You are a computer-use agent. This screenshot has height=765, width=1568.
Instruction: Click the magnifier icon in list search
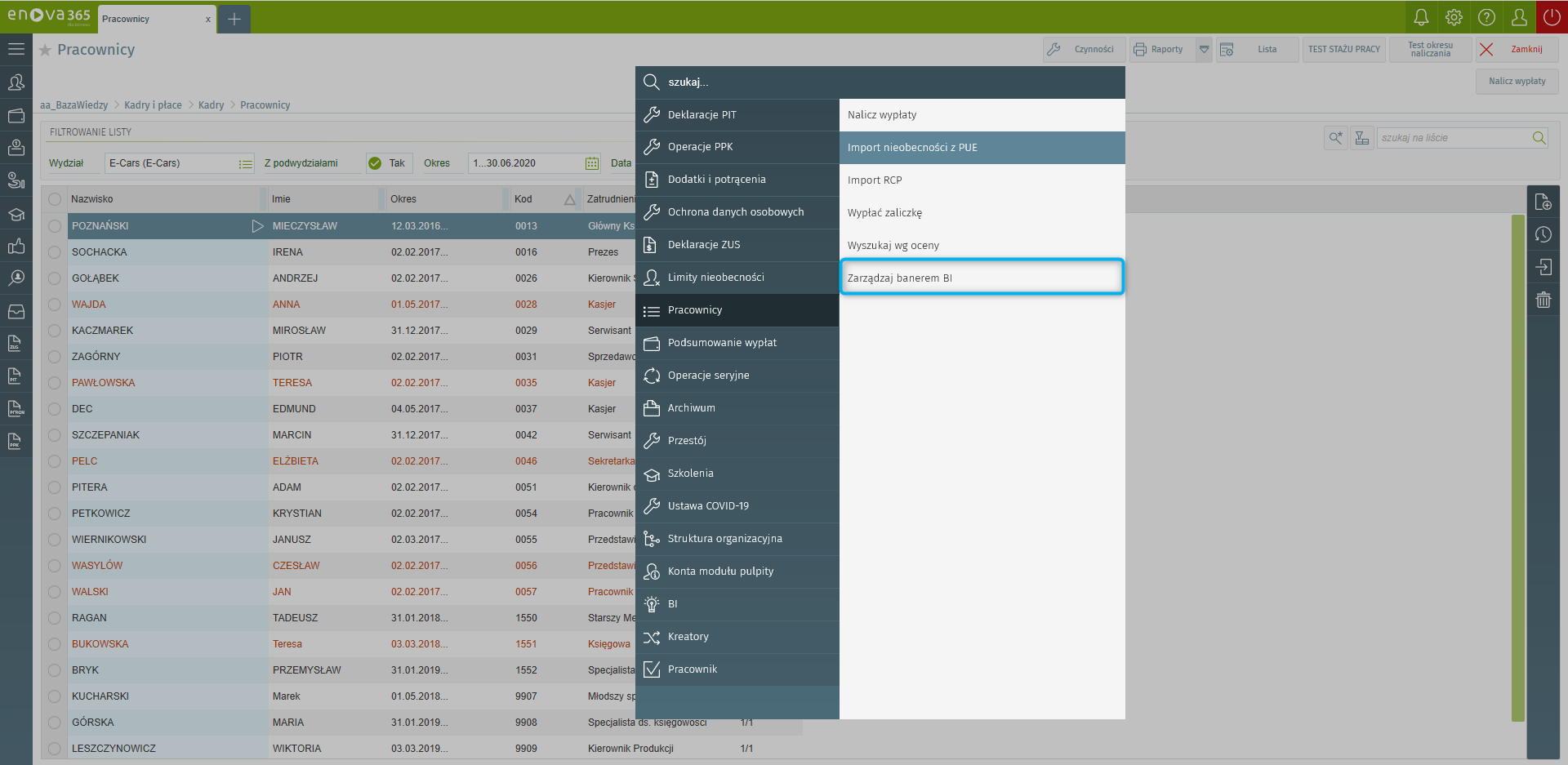[1539, 138]
